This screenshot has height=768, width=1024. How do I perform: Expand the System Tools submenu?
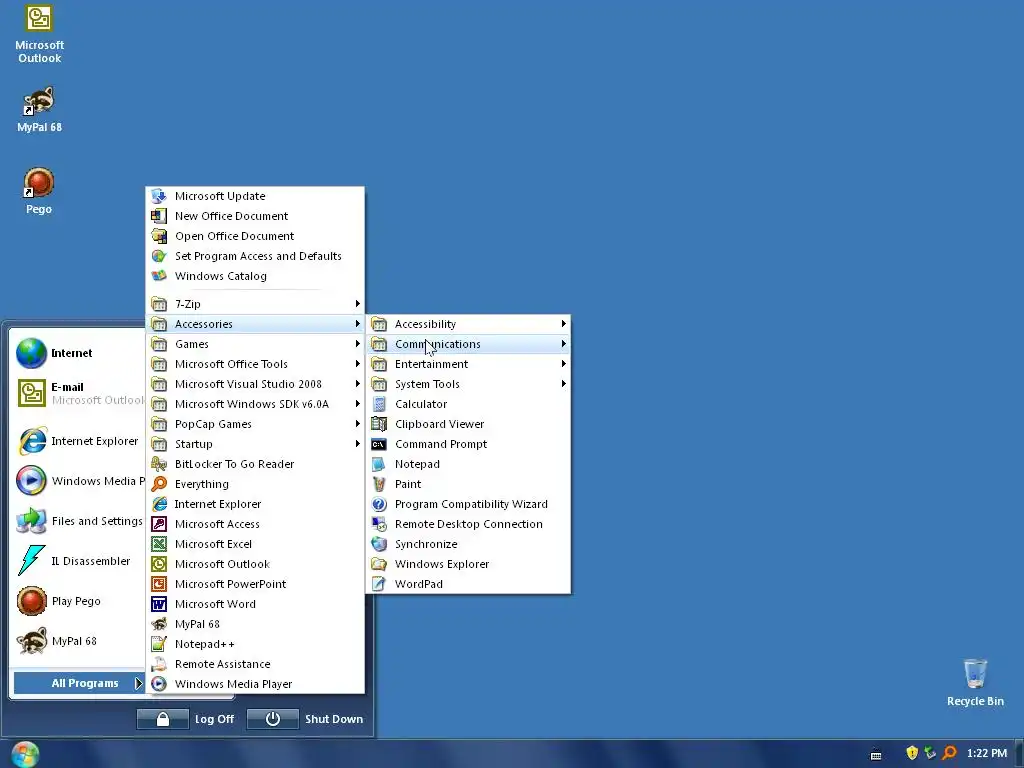click(x=468, y=384)
